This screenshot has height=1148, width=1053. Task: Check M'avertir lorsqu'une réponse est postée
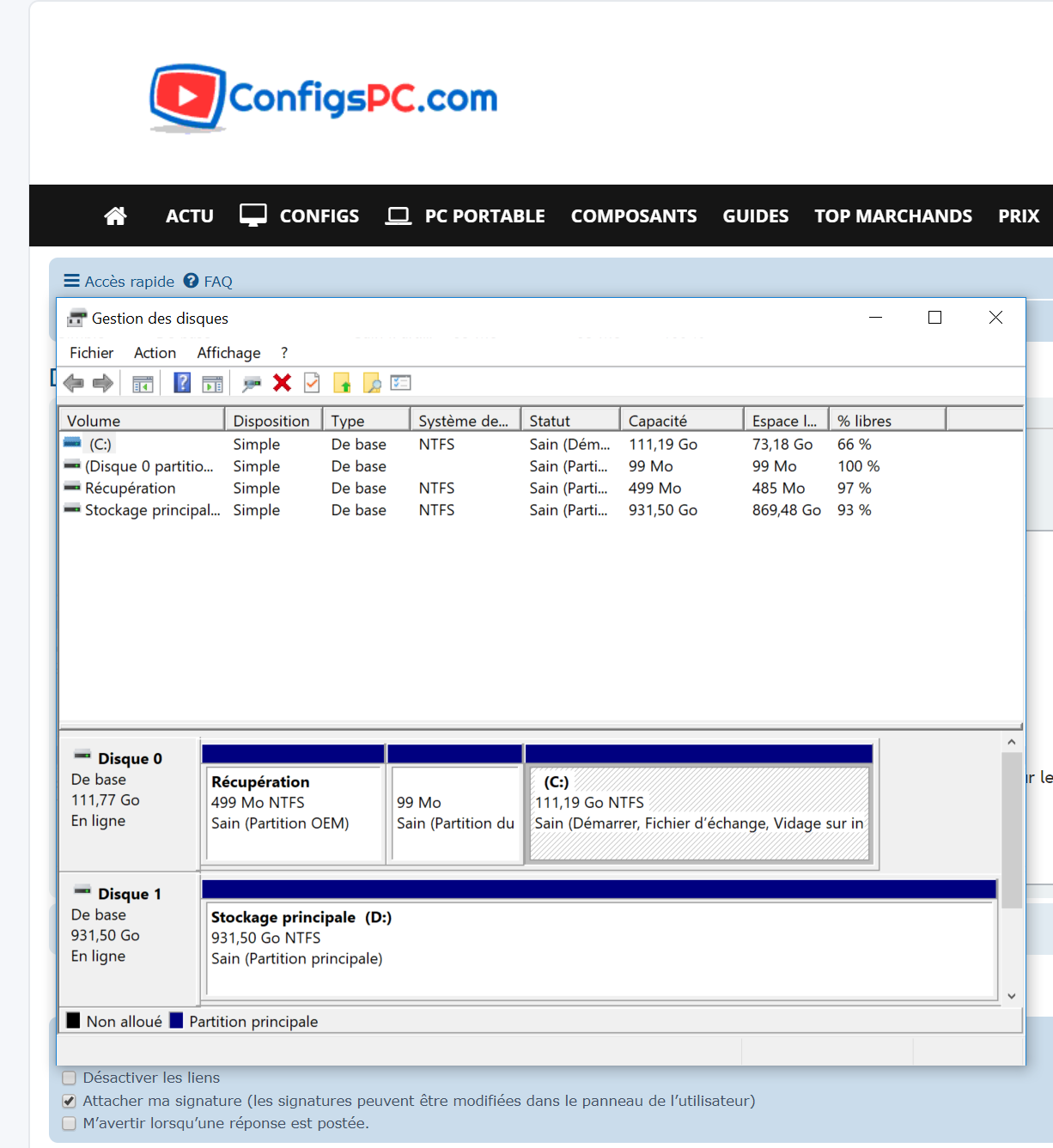(x=70, y=1123)
